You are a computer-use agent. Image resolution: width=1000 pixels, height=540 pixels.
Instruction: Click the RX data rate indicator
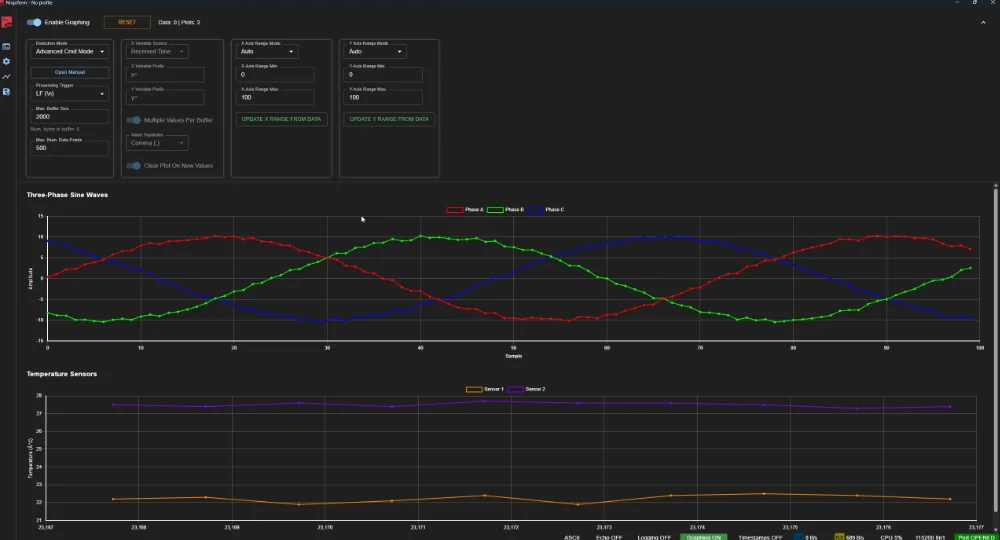click(x=850, y=537)
